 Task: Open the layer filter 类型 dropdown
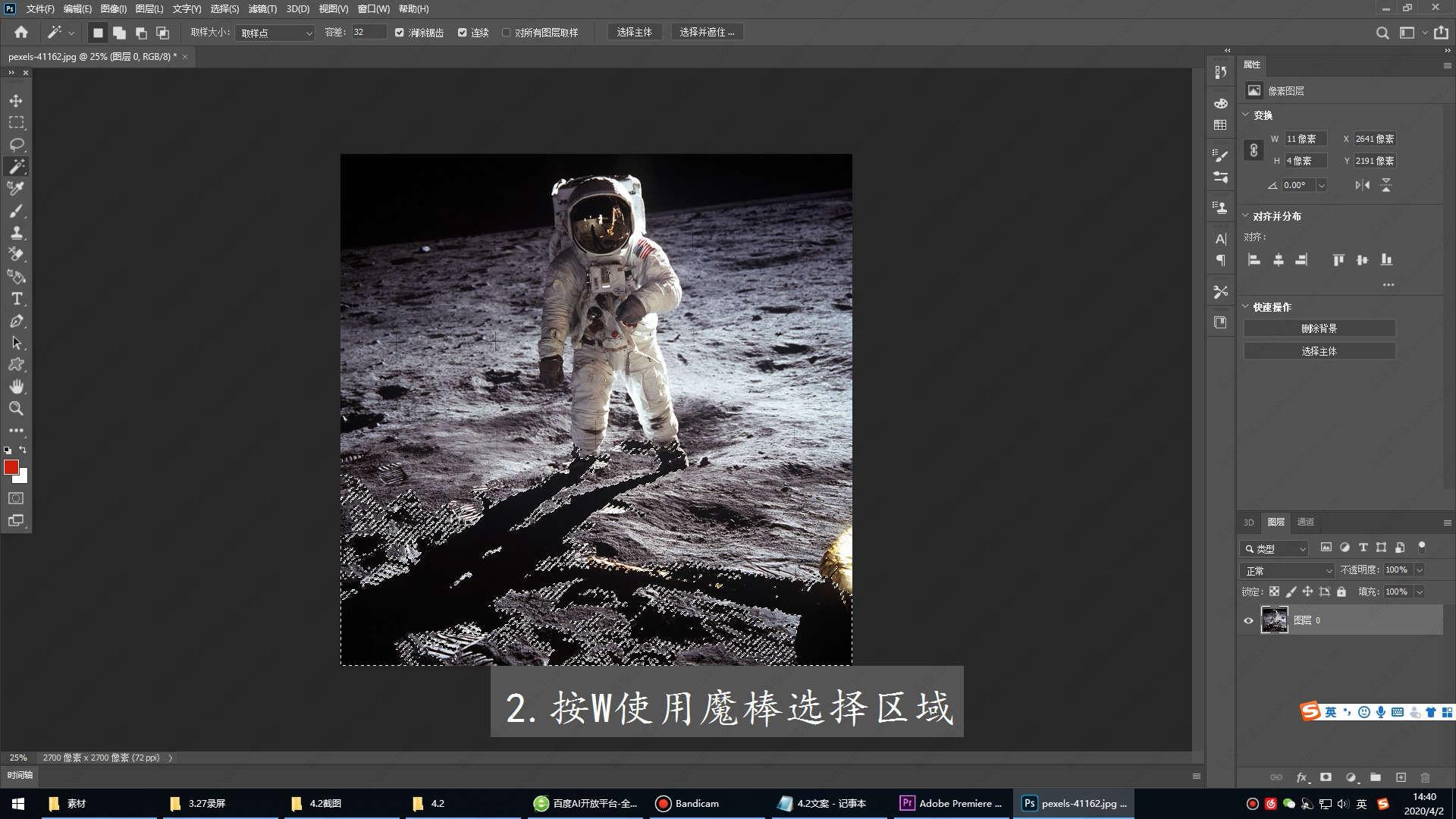(1275, 548)
